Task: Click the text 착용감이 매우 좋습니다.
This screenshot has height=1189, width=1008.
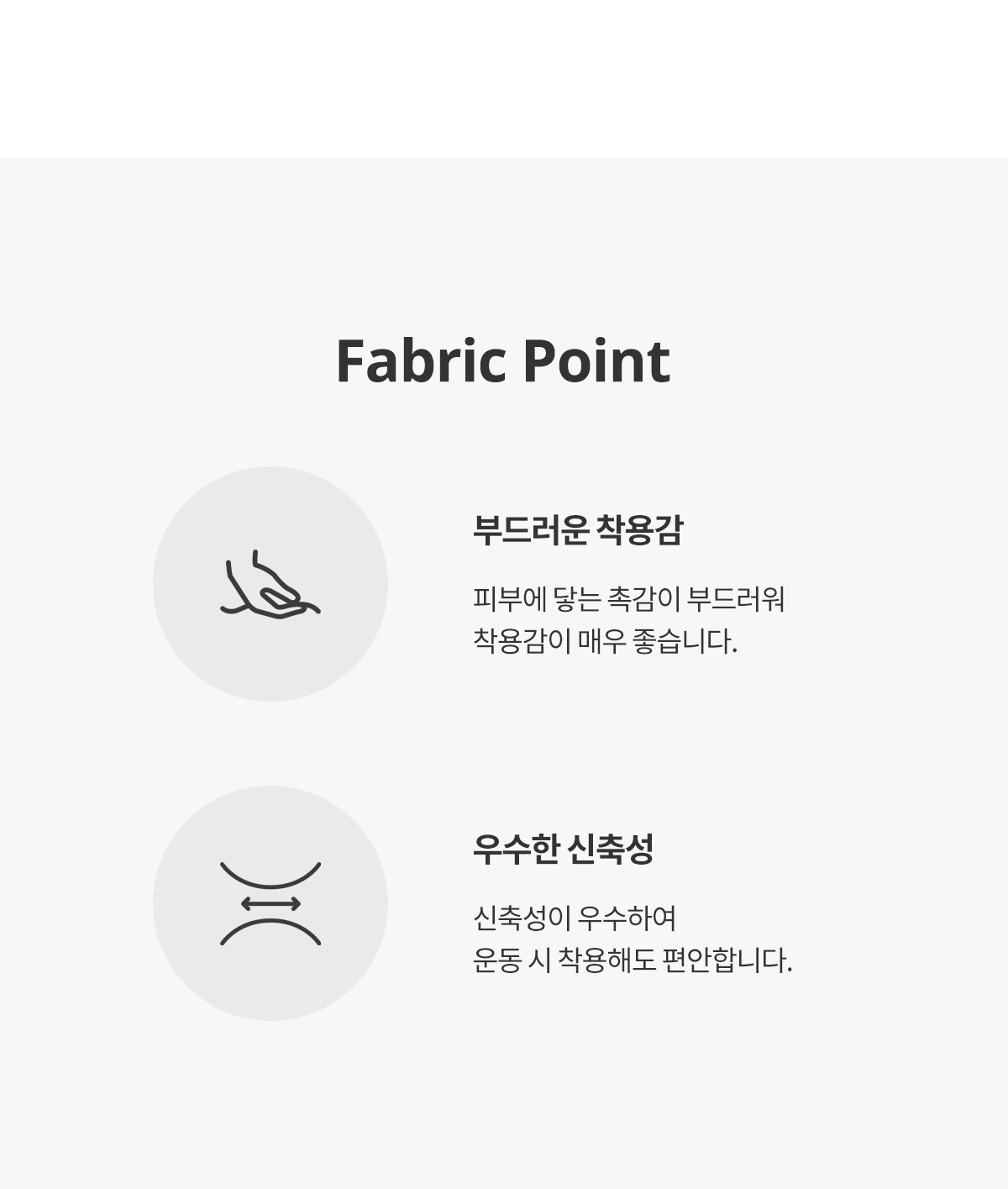Action: (x=605, y=642)
